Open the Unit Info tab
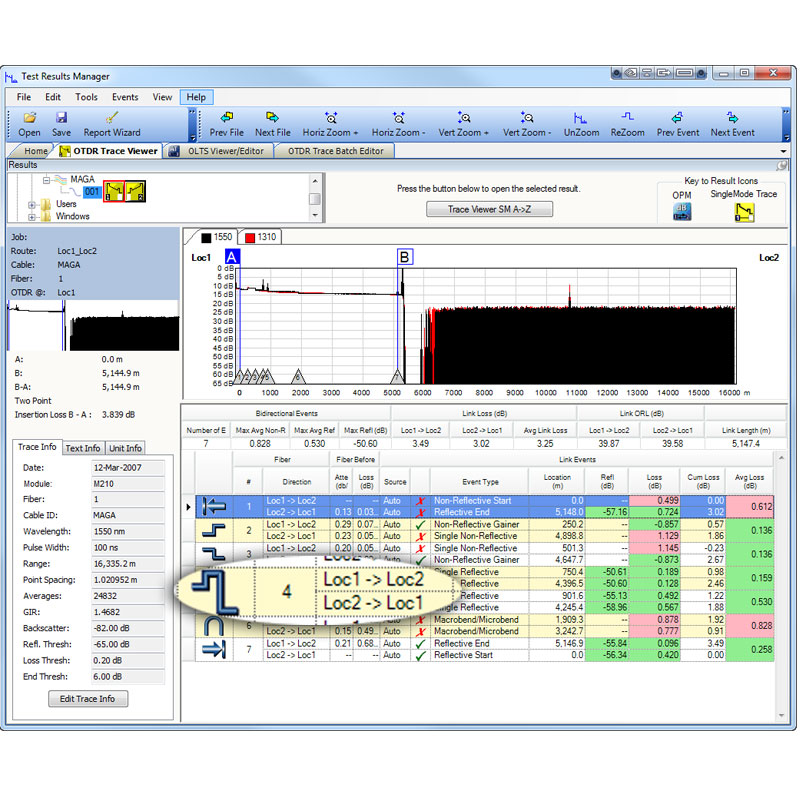 coord(126,448)
